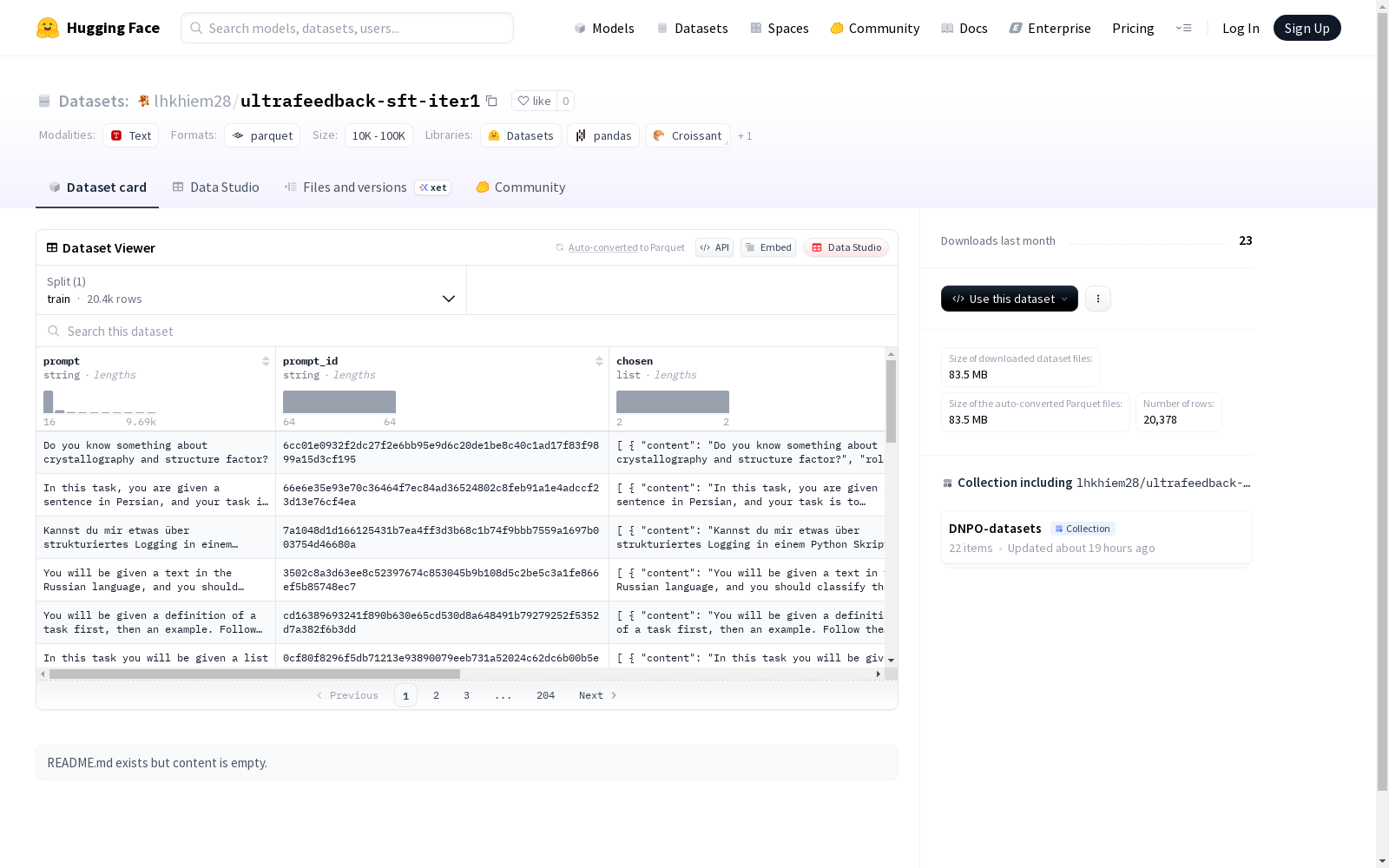The width and height of the screenshot is (1389, 868).
Task: Focus the Search this dataset field
Action: pyautogui.click(x=467, y=332)
